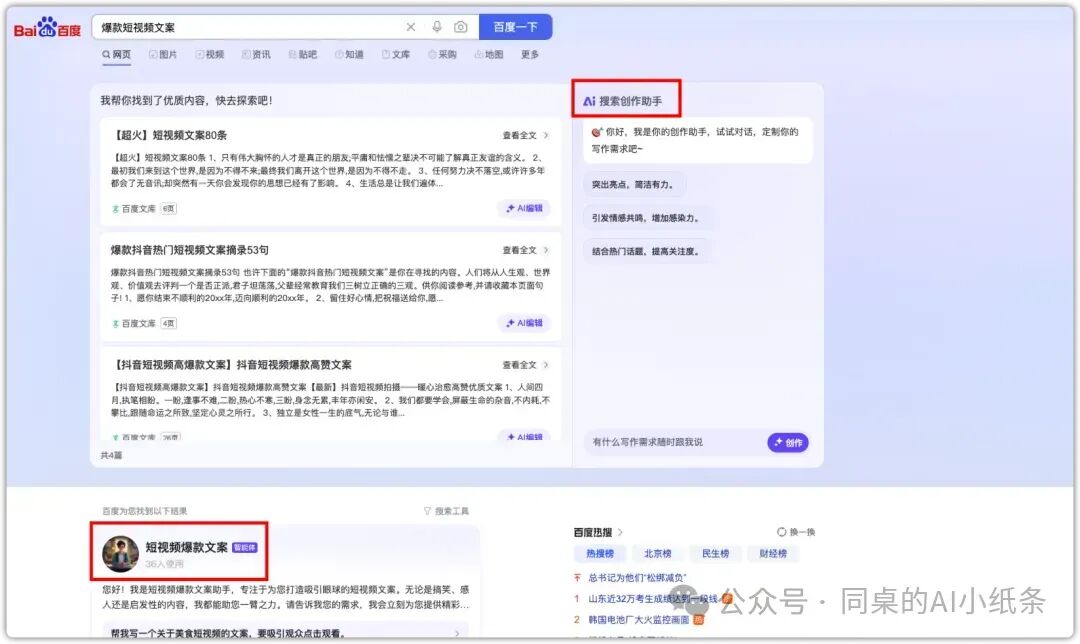This screenshot has width=1080, height=644.
Task: Focus the 有什么写作需求随时跟我说 input
Action: [675, 442]
